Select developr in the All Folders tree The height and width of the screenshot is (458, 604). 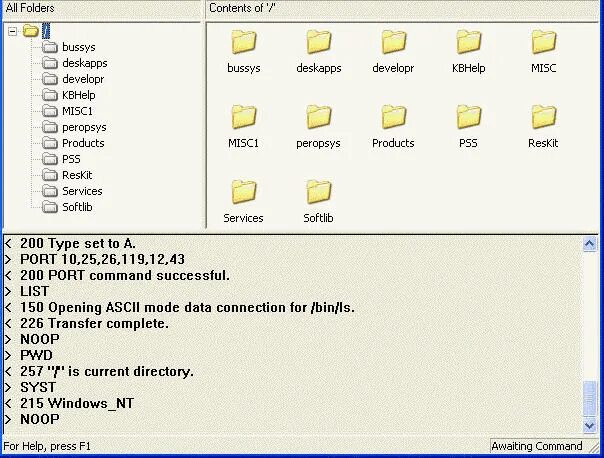83,79
